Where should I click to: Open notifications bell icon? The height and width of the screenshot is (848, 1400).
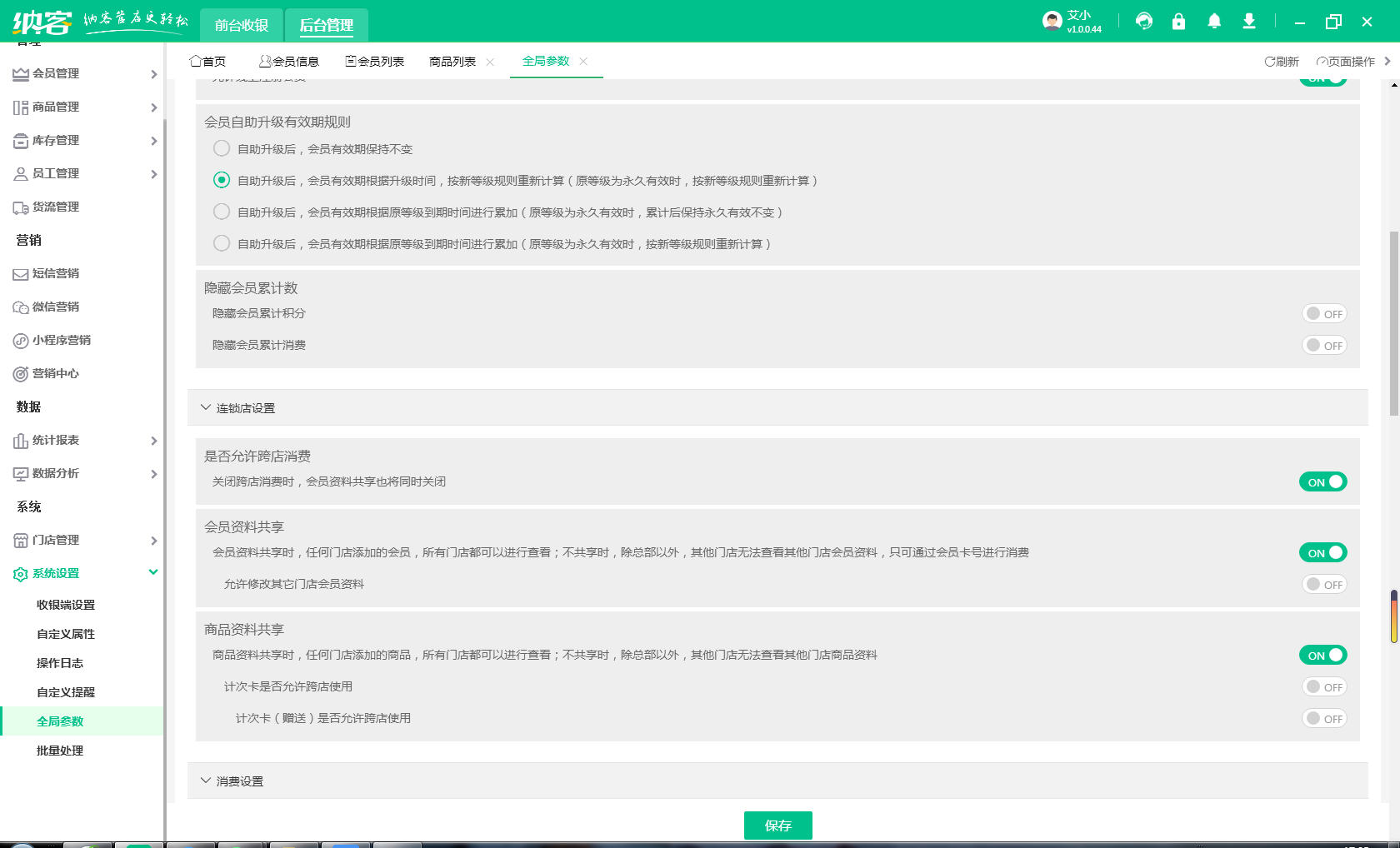(x=1214, y=22)
